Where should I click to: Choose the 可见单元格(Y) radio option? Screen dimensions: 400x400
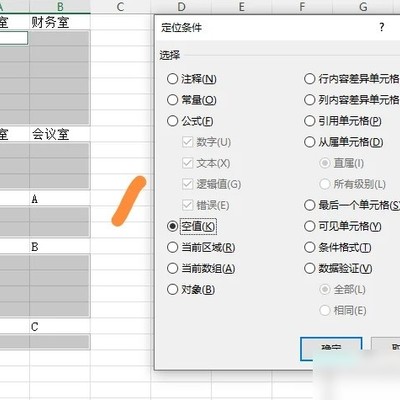pyautogui.click(x=310, y=226)
